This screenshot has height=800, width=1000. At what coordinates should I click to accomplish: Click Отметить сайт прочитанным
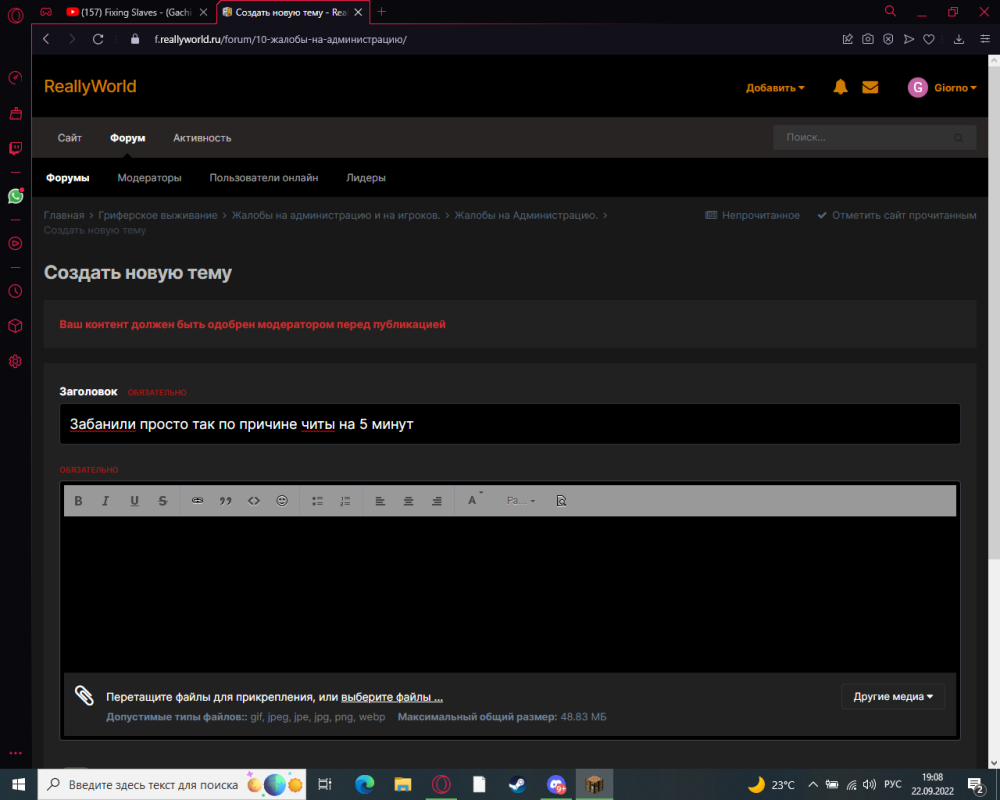897,216
